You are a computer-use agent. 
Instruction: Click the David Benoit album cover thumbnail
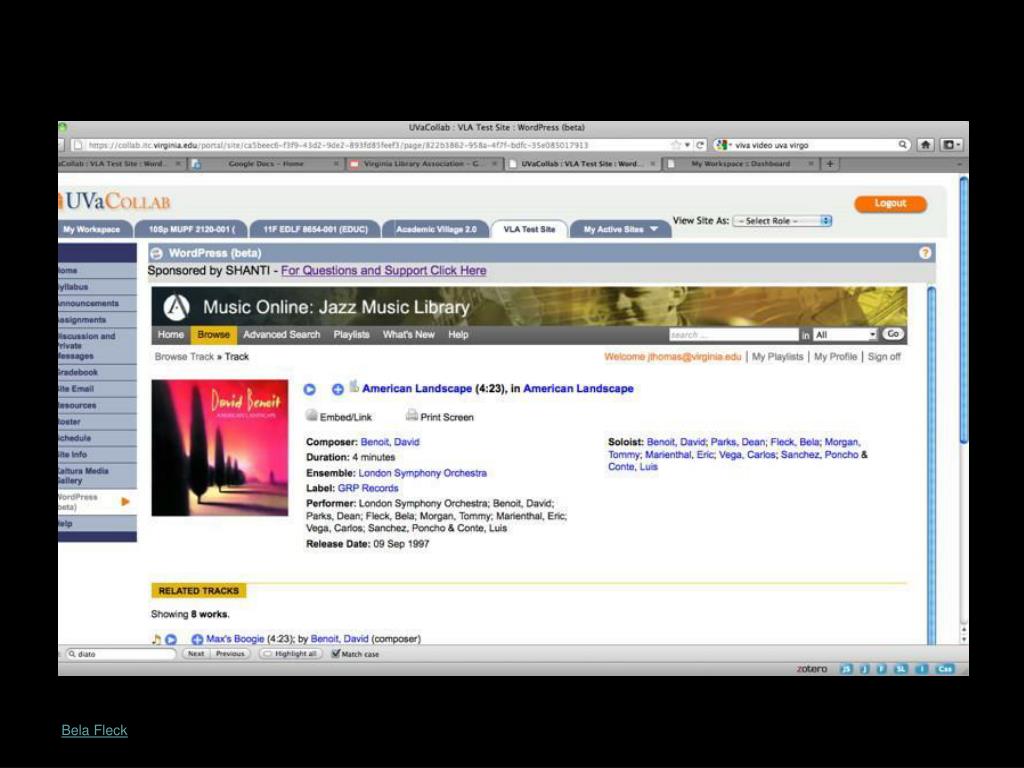point(220,448)
